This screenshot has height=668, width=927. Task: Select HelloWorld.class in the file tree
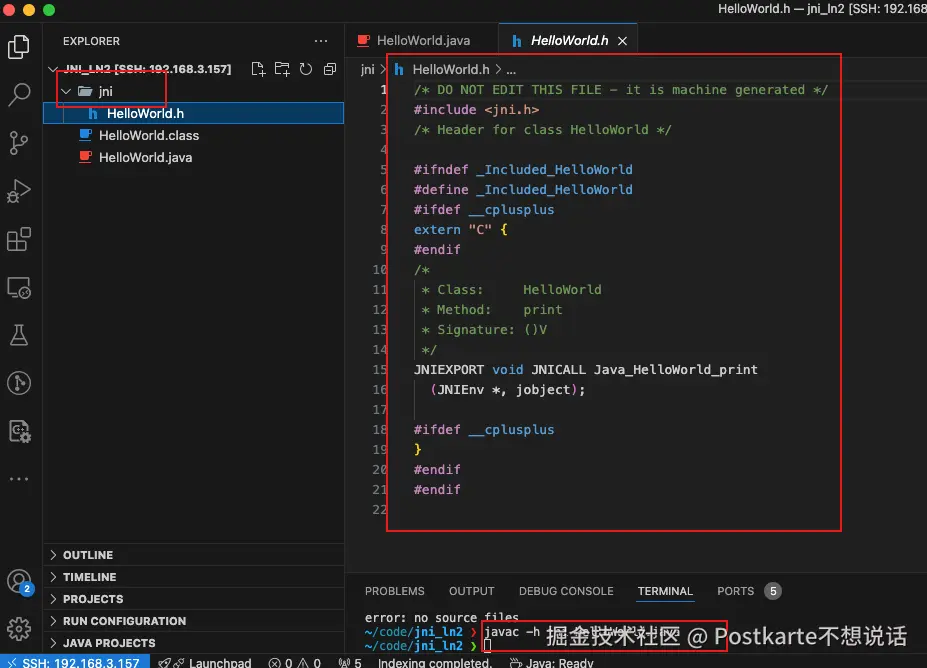(x=148, y=135)
